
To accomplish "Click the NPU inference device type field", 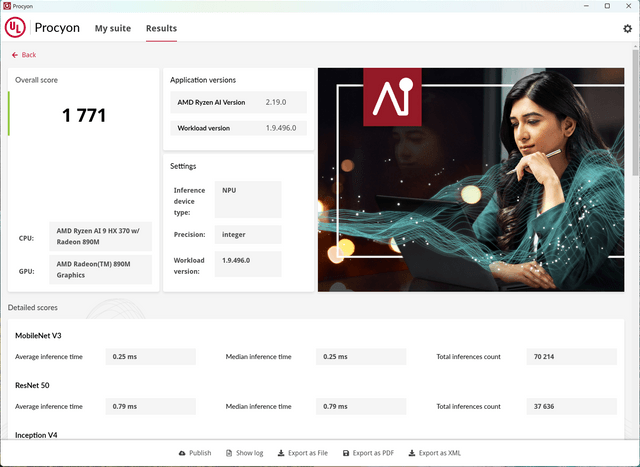I will [x=248, y=199].
